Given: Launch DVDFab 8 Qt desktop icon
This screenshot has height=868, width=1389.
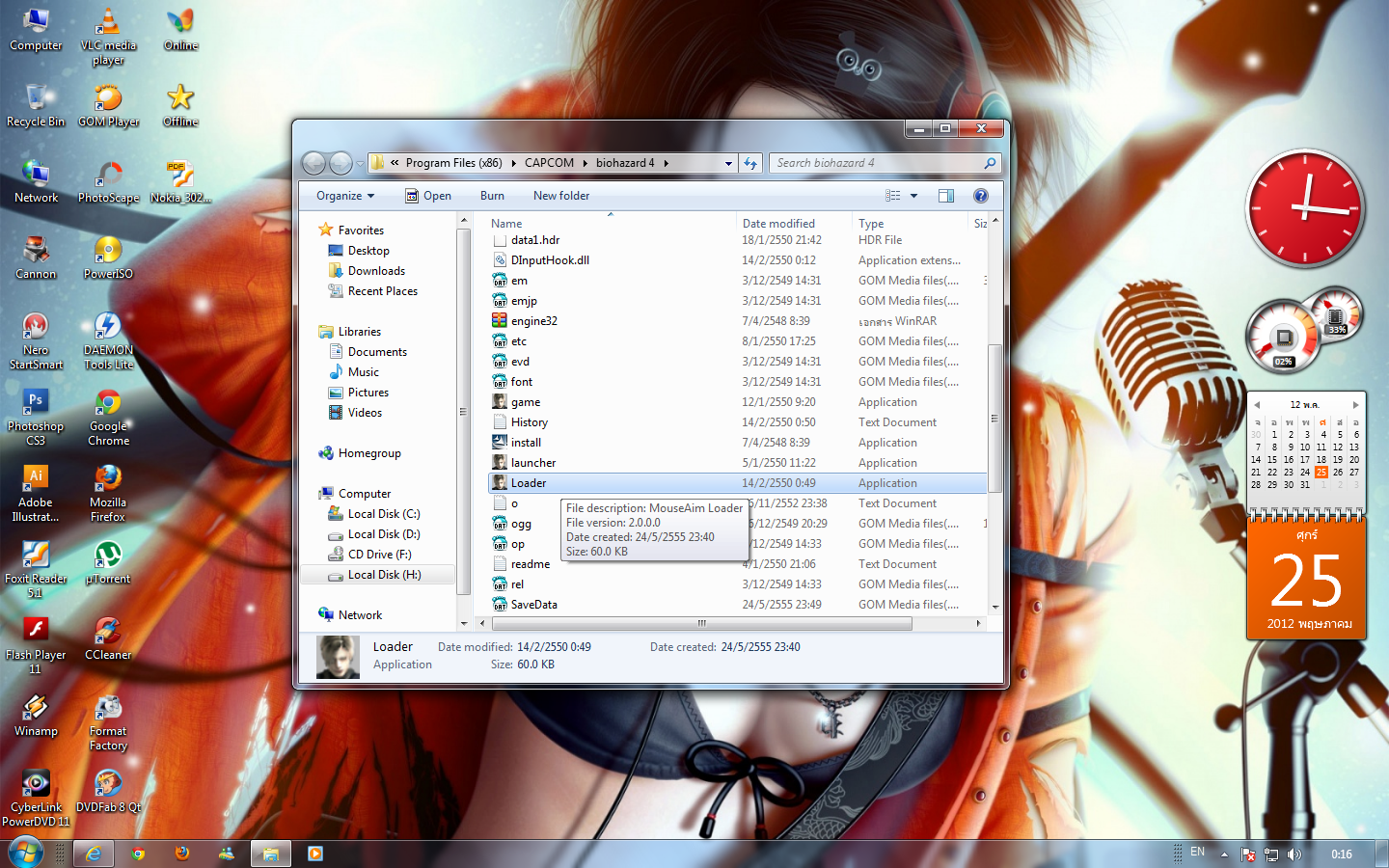Looking at the screenshot, I should pyautogui.click(x=108, y=792).
